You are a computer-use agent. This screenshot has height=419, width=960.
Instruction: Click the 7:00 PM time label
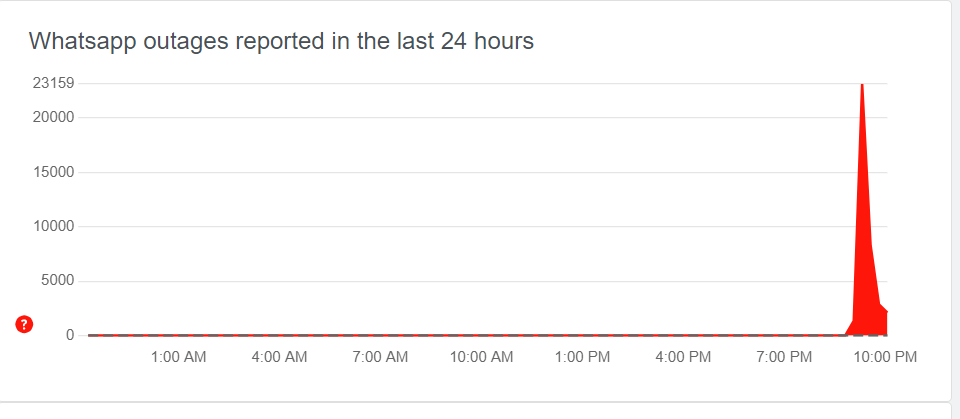pos(784,357)
